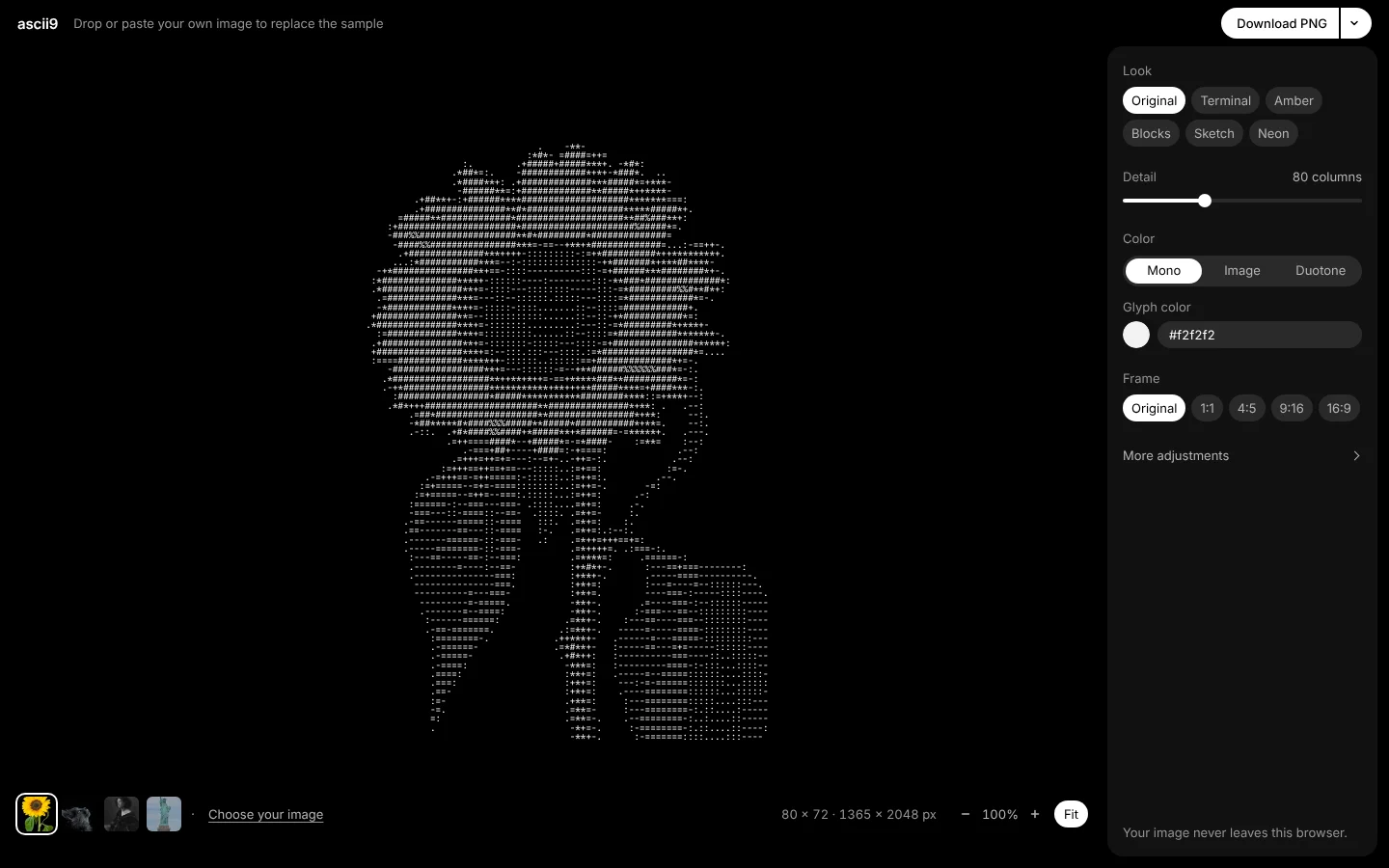Viewport: 1389px width, 868px height.
Task: Click the 80 × 72 dimensions text
Action: tap(804, 814)
